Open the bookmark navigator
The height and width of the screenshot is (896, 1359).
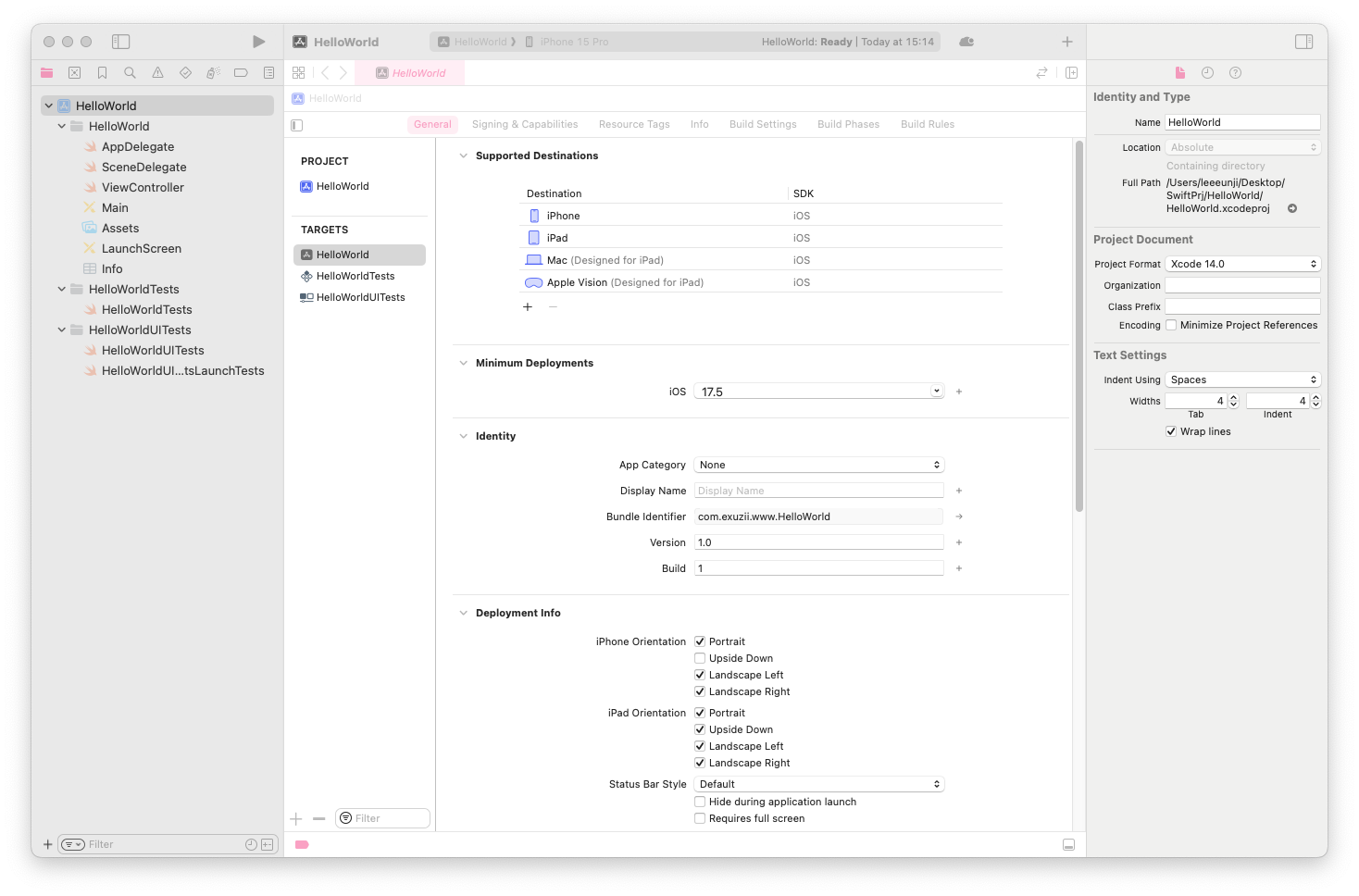[x=103, y=72]
